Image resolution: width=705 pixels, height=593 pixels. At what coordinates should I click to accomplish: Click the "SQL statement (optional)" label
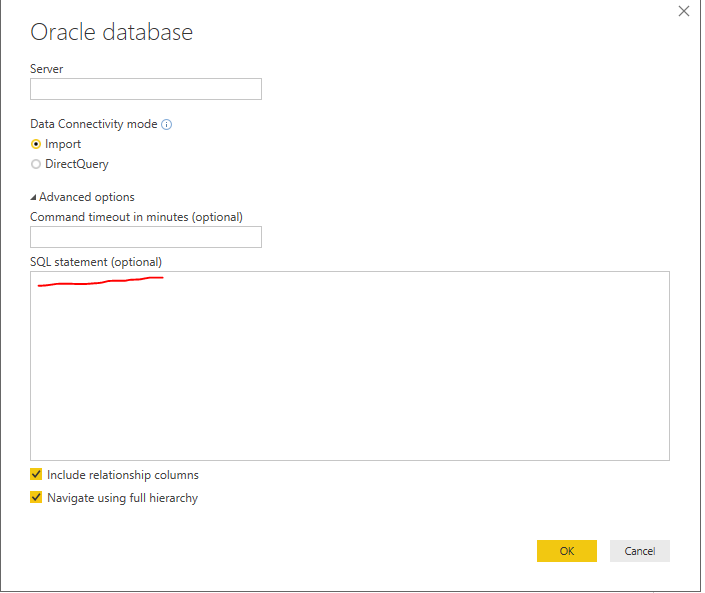coord(96,262)
